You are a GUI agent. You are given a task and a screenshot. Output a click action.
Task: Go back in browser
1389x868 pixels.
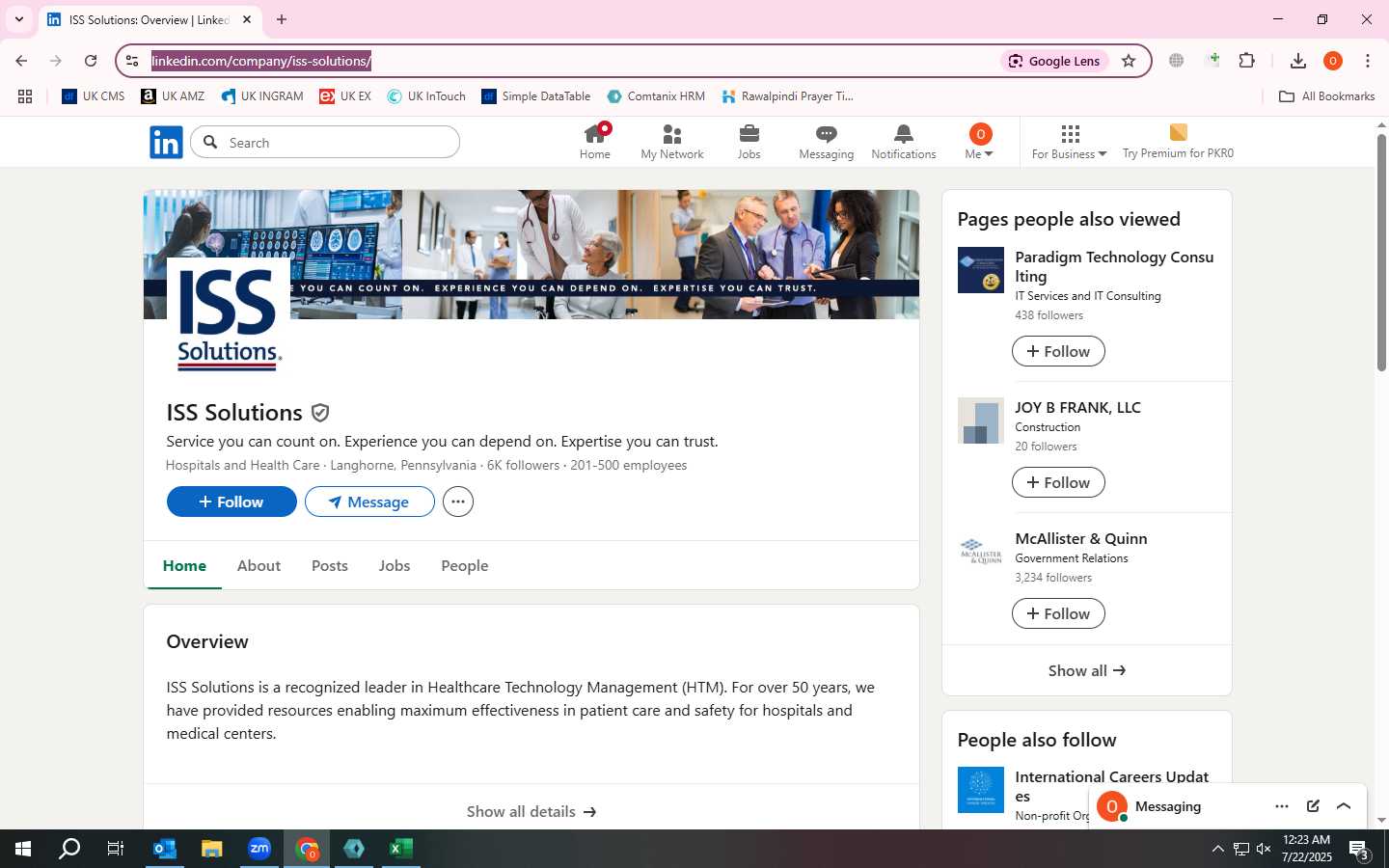[21, 61]
